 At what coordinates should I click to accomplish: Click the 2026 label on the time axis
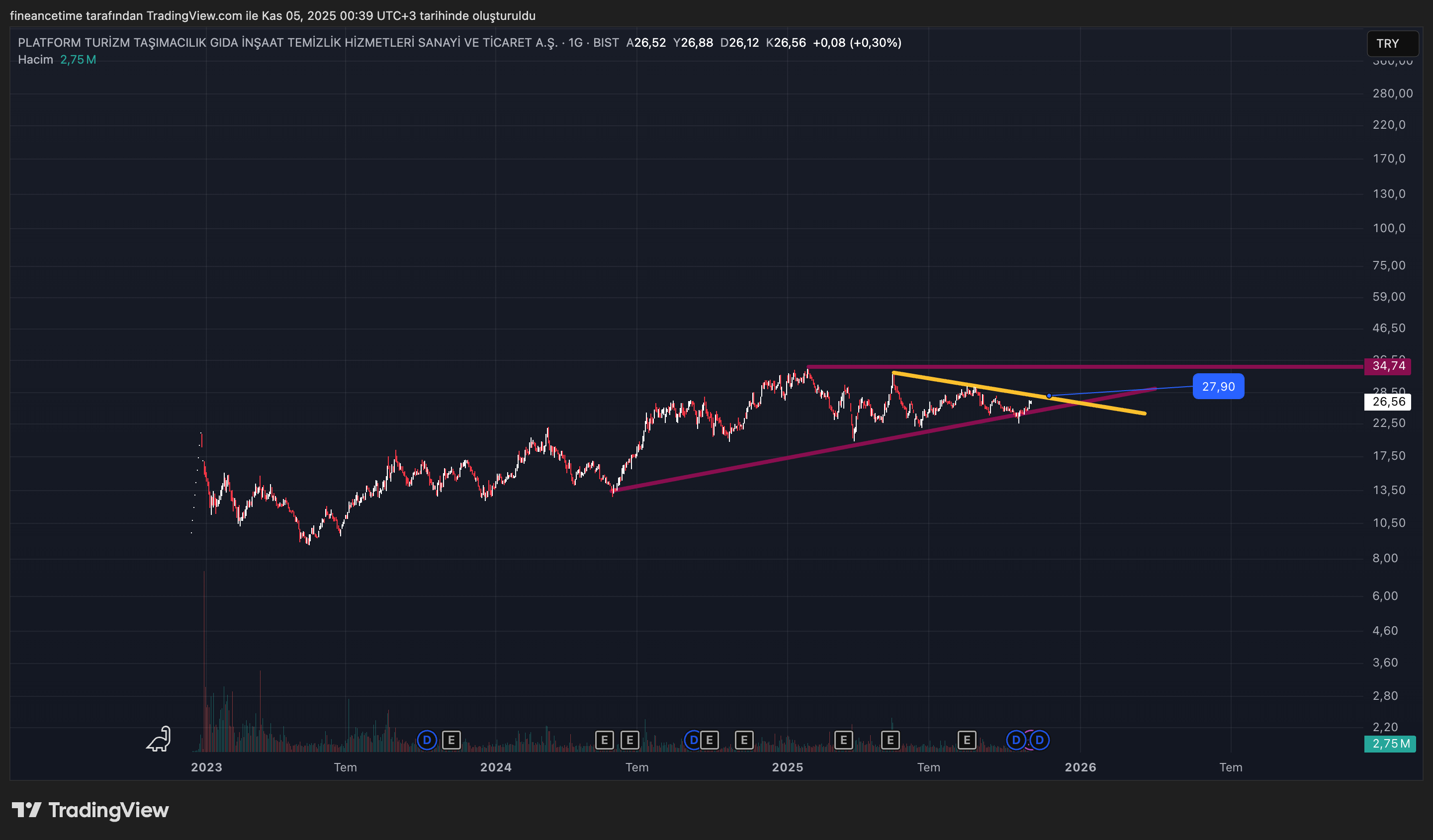point(1080,767)
